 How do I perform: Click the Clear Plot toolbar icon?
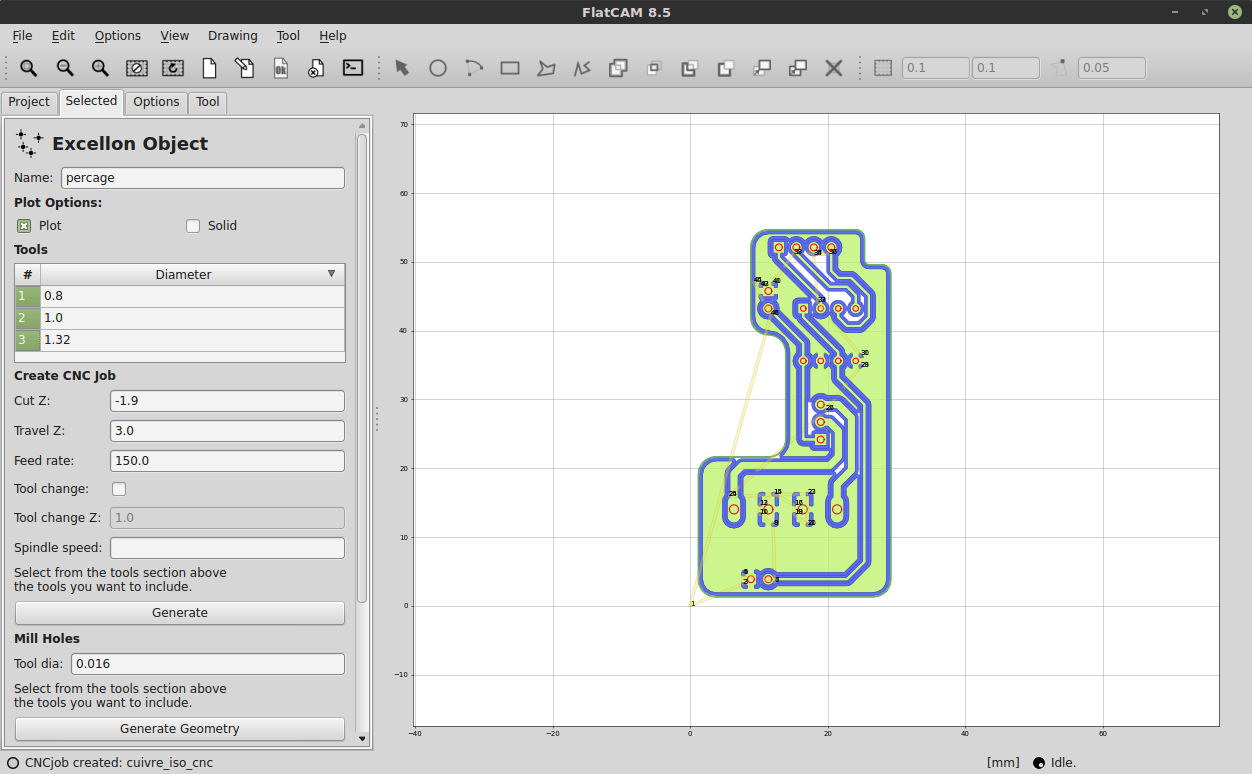137,68
